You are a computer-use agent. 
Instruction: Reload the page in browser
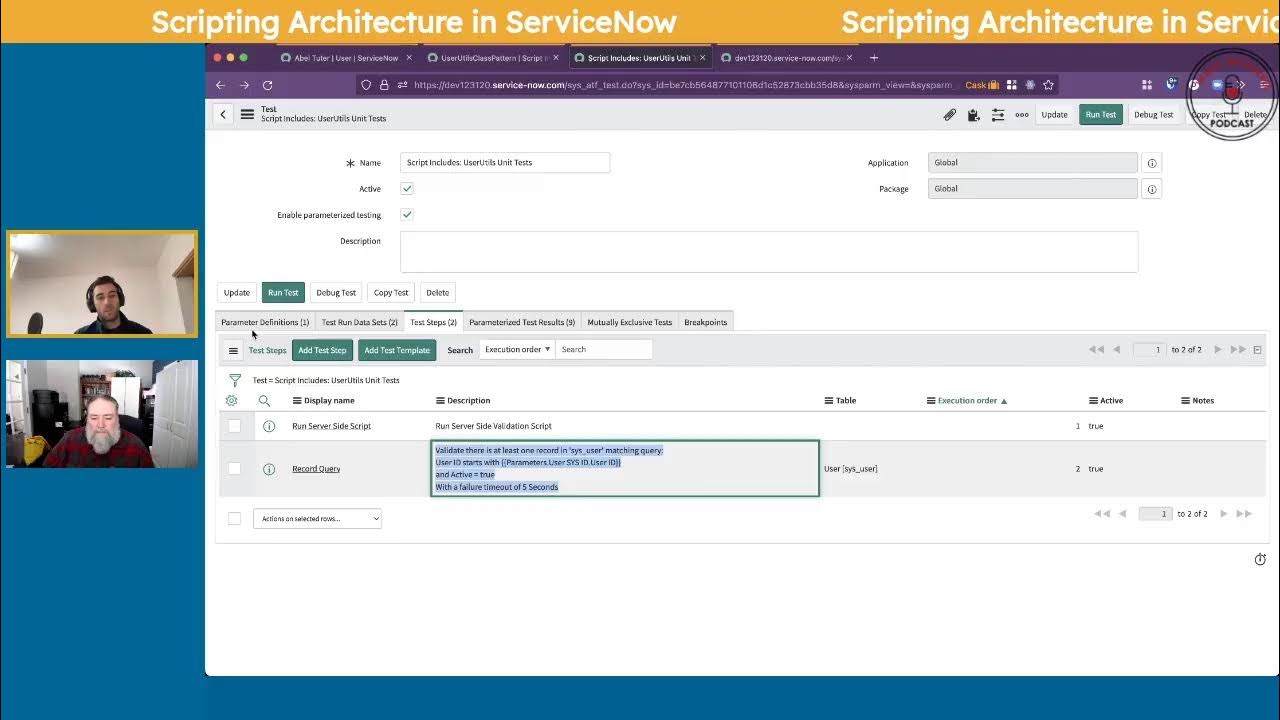tap(267, 85)
